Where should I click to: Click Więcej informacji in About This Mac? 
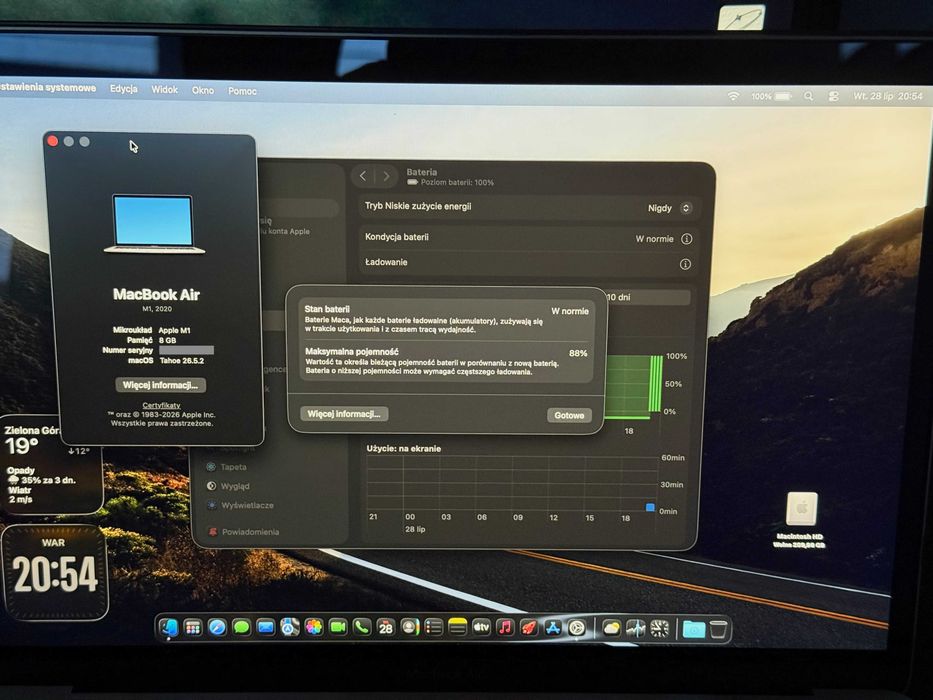(161, 385)
